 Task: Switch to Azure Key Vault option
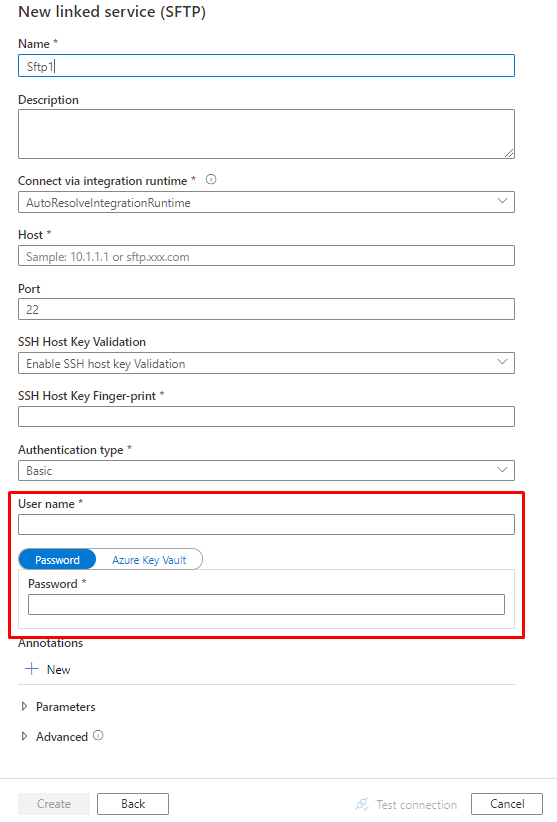pos(149,560)
